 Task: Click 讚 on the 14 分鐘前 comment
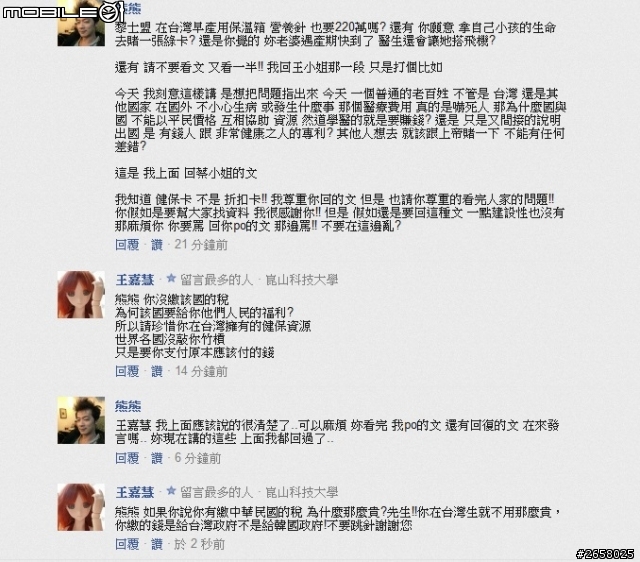click(x=157, y=371)
